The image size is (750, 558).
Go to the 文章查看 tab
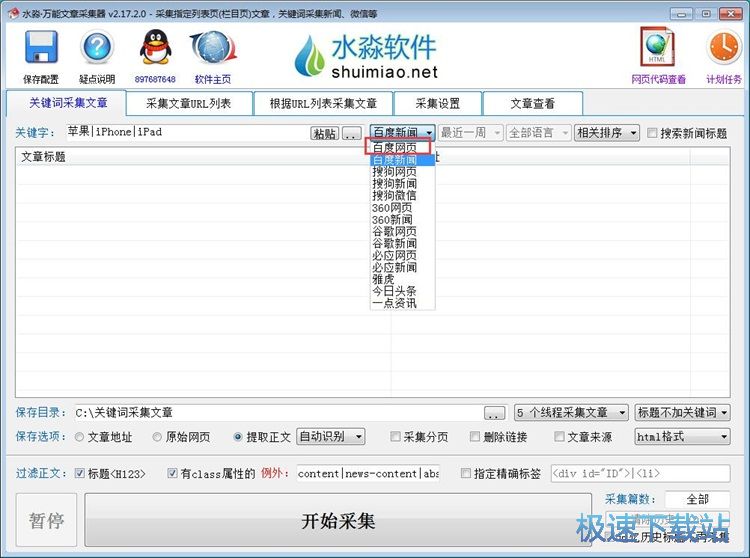(x=532, y=103)
